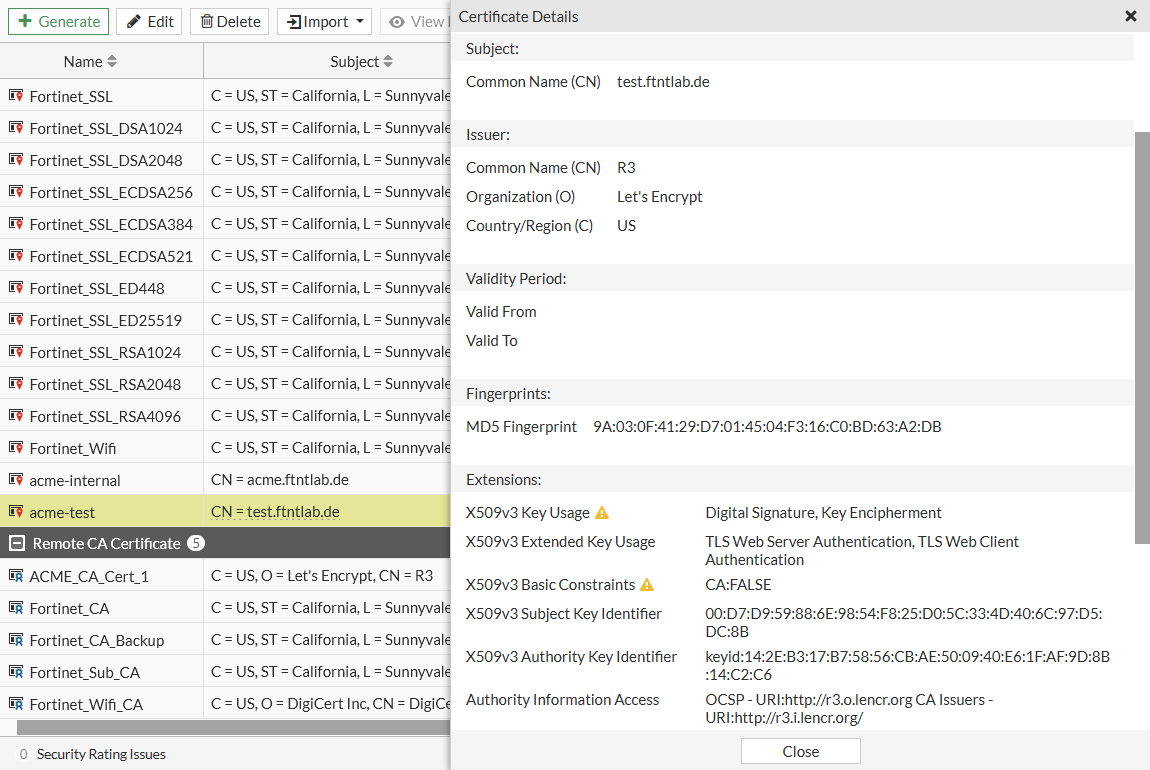Click the Close button in Certificate Details
This screenshot has width=1150, height=770.
[x=799, y=751]
